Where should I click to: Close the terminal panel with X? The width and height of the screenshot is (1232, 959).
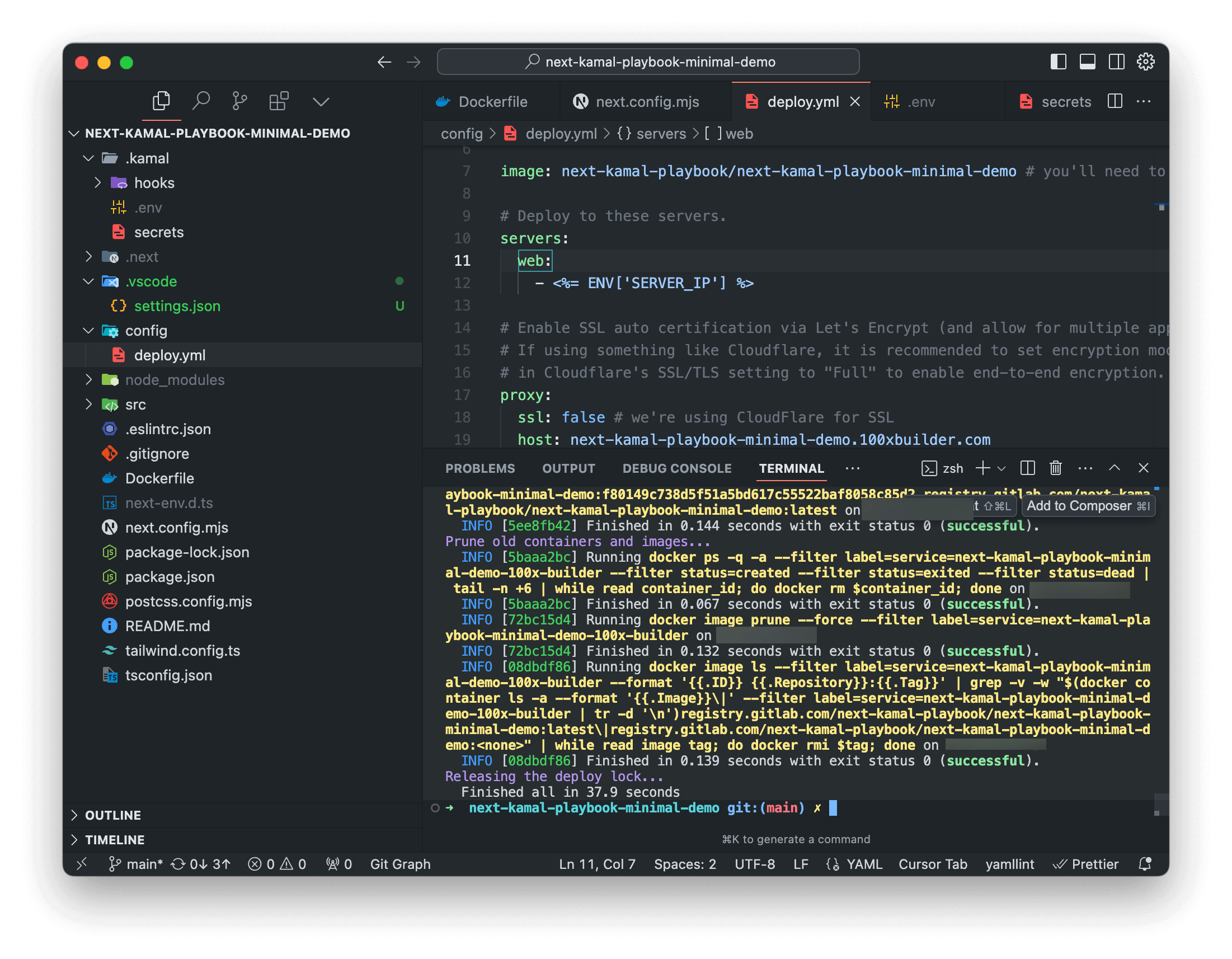[1144, 468]
